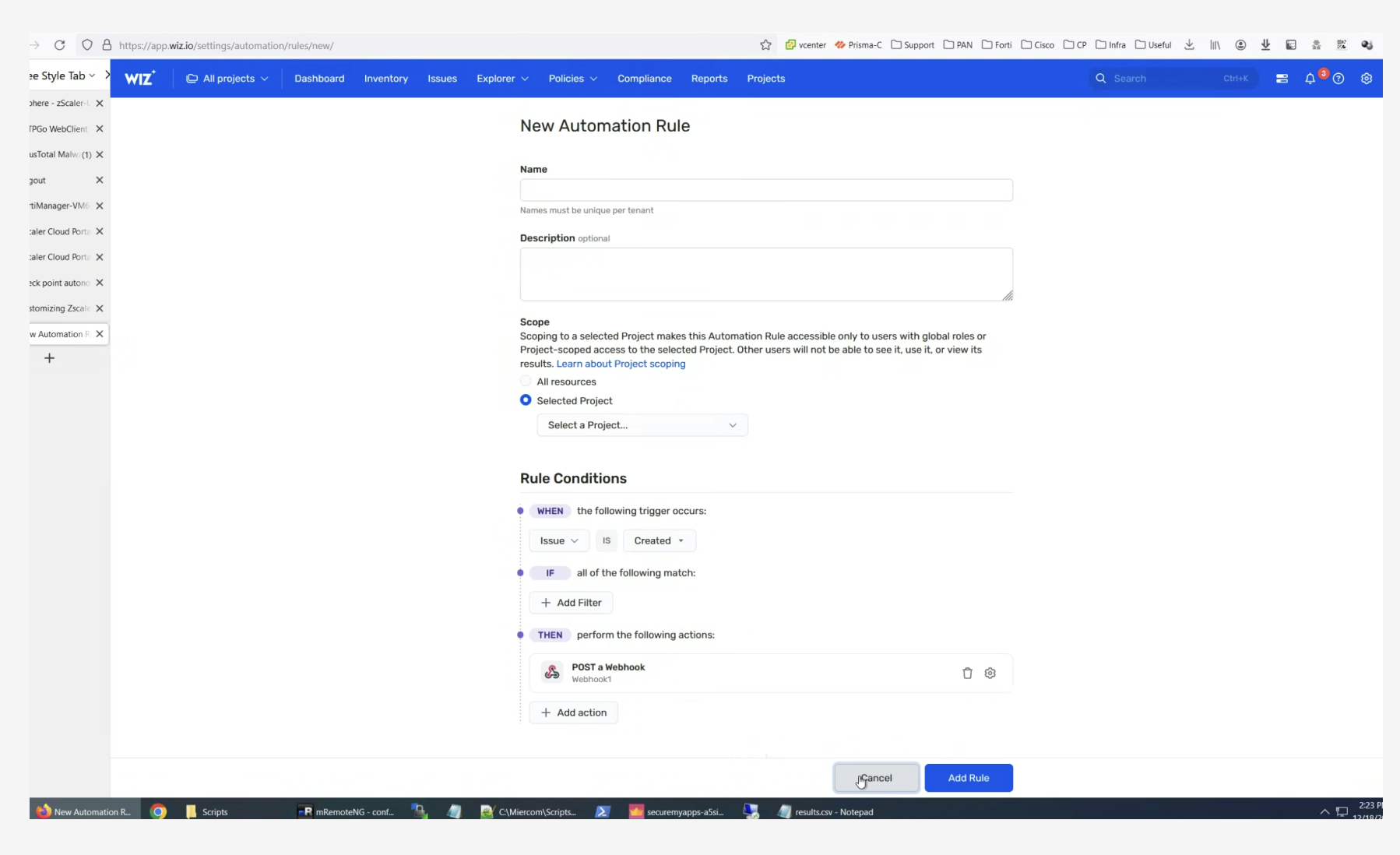Open the Issue trigger type dropdown

(x=559, y=540)
